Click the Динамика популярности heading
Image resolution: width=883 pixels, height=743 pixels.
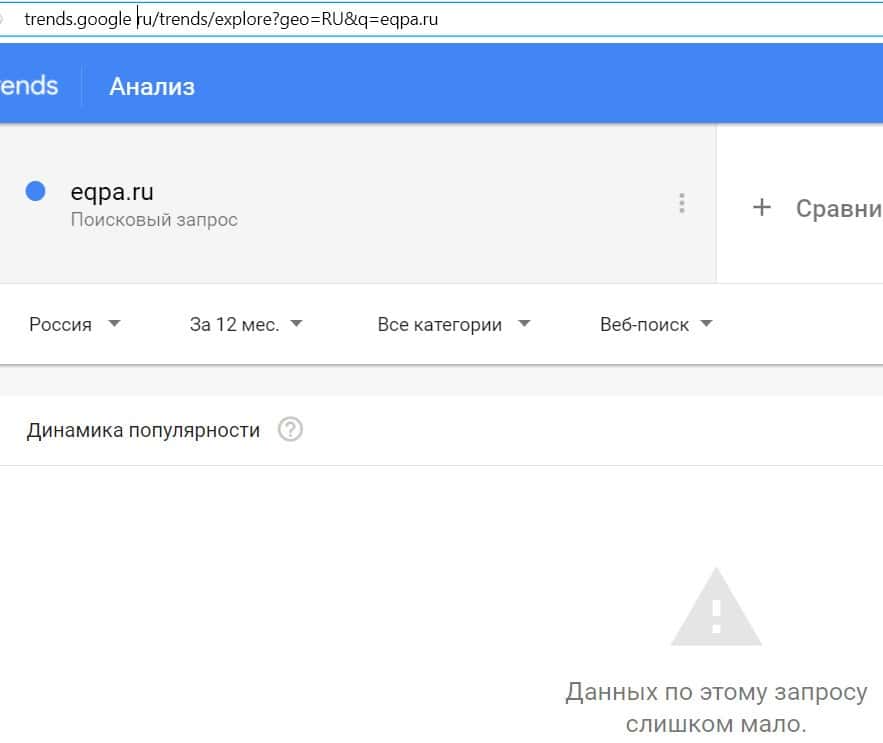coord(143,430)
